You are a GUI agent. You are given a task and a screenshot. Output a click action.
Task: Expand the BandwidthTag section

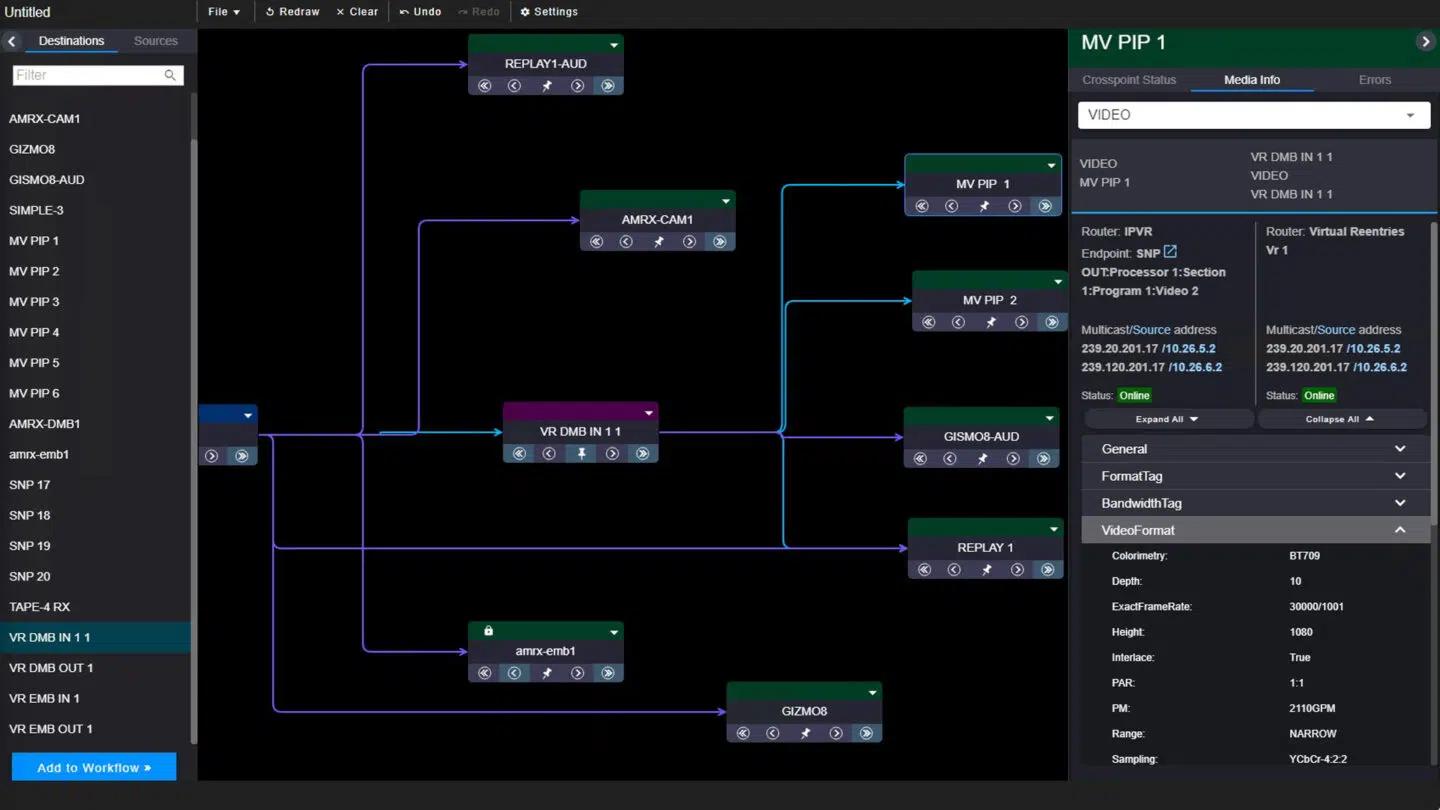click(x=1255, y=503)
